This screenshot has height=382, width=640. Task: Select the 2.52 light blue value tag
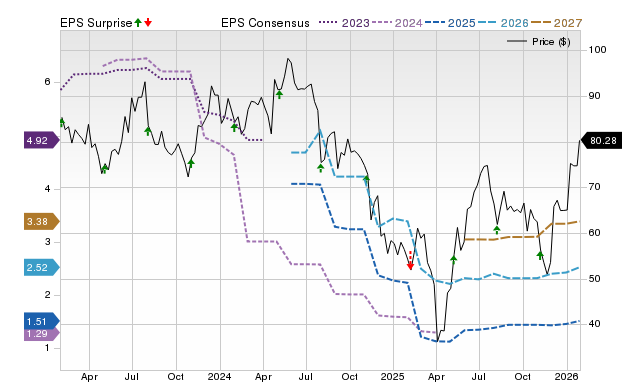click(42, 268)
